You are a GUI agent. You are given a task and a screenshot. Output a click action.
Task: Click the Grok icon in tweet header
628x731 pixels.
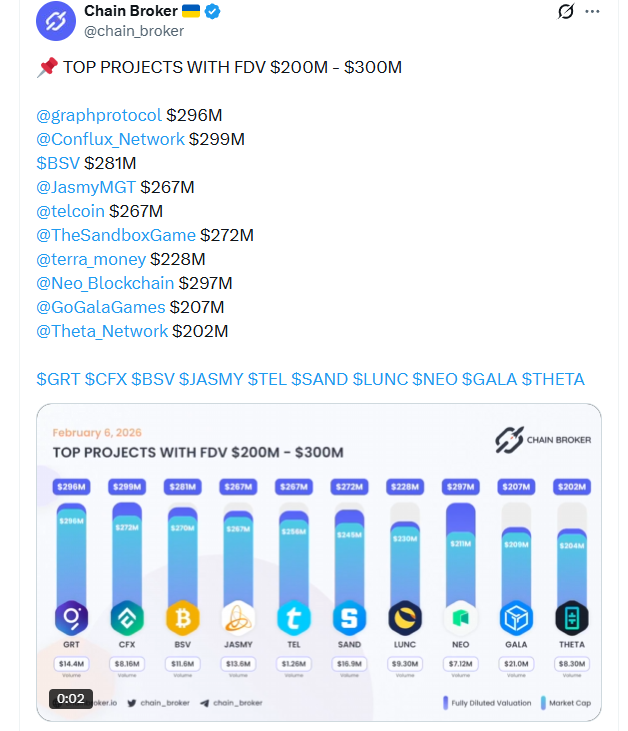click(x=565, y=12)
